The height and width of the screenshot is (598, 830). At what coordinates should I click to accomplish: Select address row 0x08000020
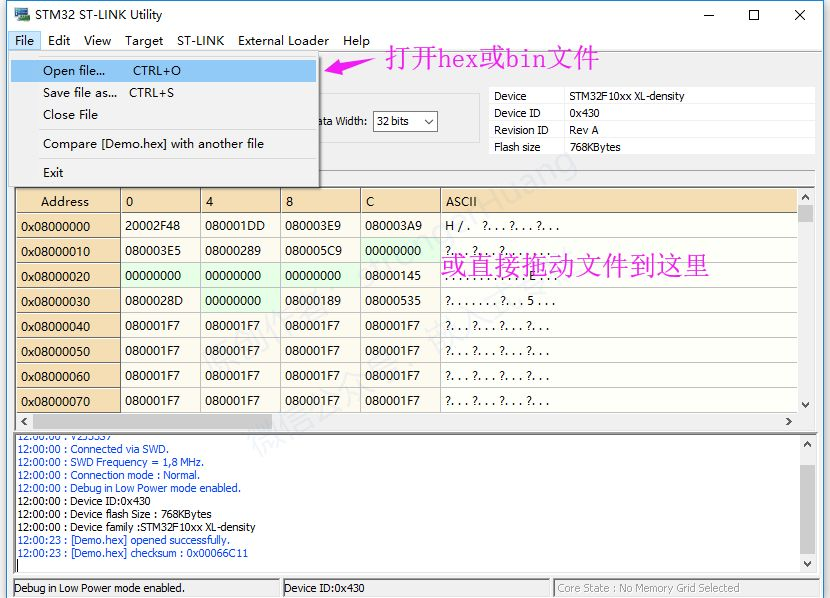pos(68,276)
